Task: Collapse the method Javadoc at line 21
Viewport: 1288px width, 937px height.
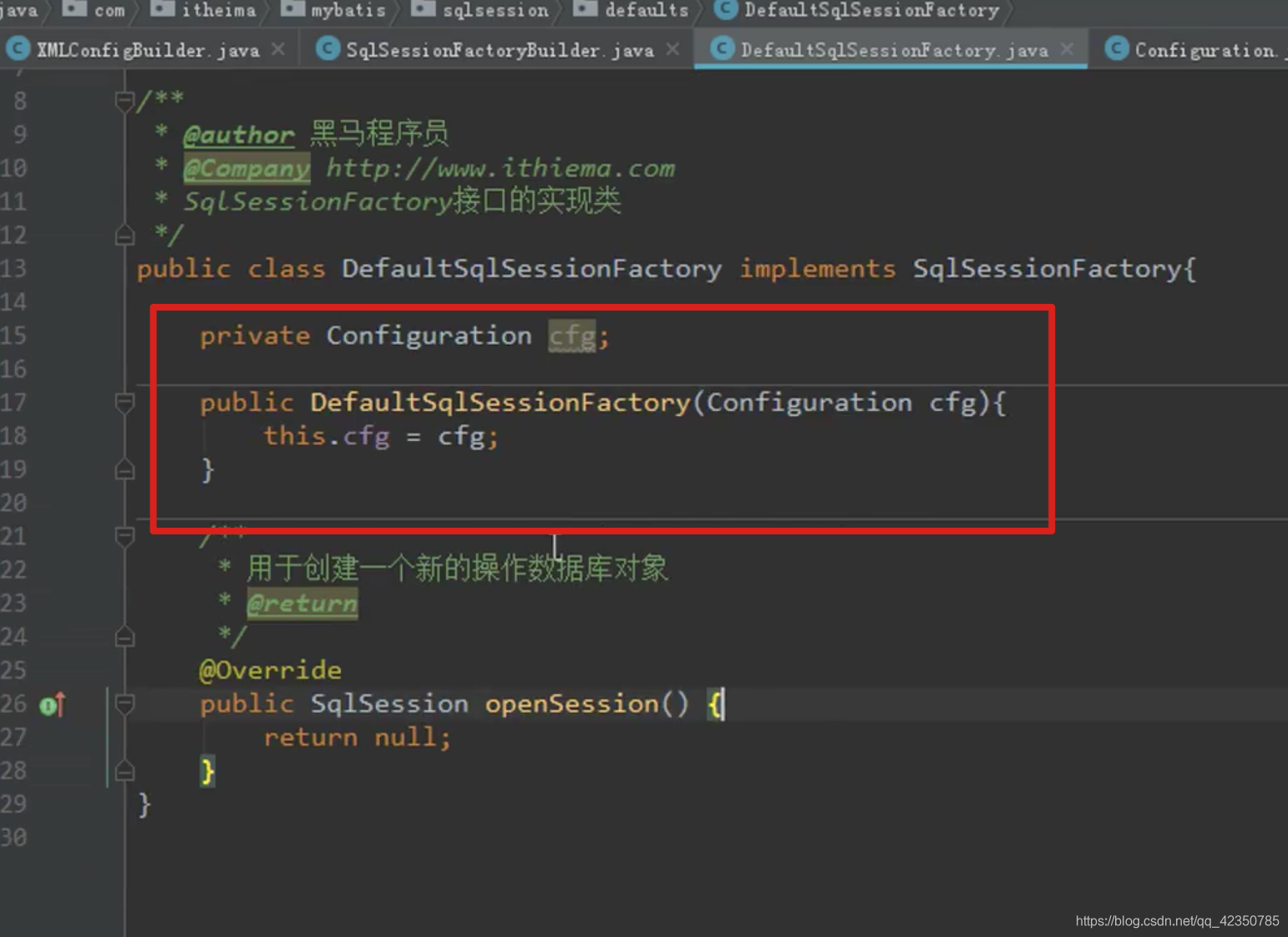Action: pyautogui.click(x=124, y=537)
